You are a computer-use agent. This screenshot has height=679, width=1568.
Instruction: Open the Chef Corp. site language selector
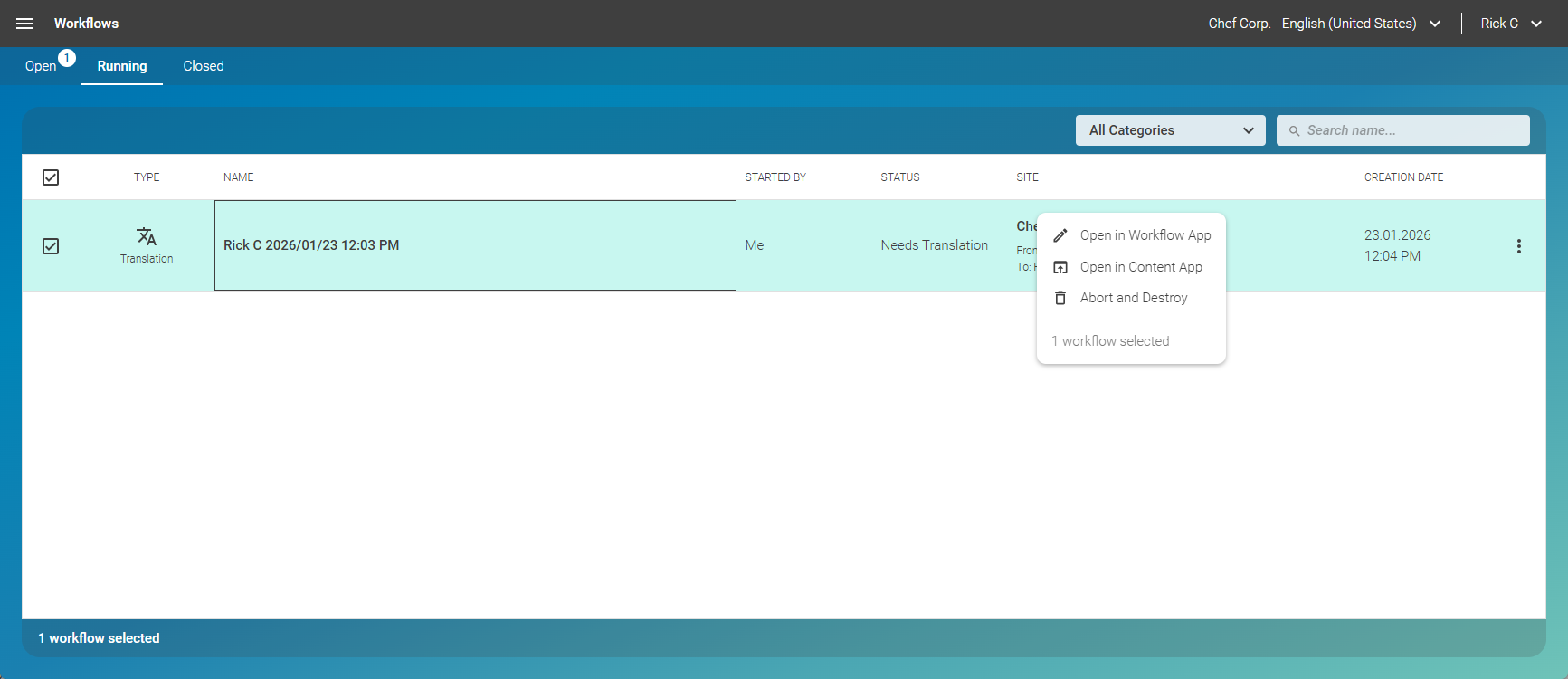[x=1325, y=24]
